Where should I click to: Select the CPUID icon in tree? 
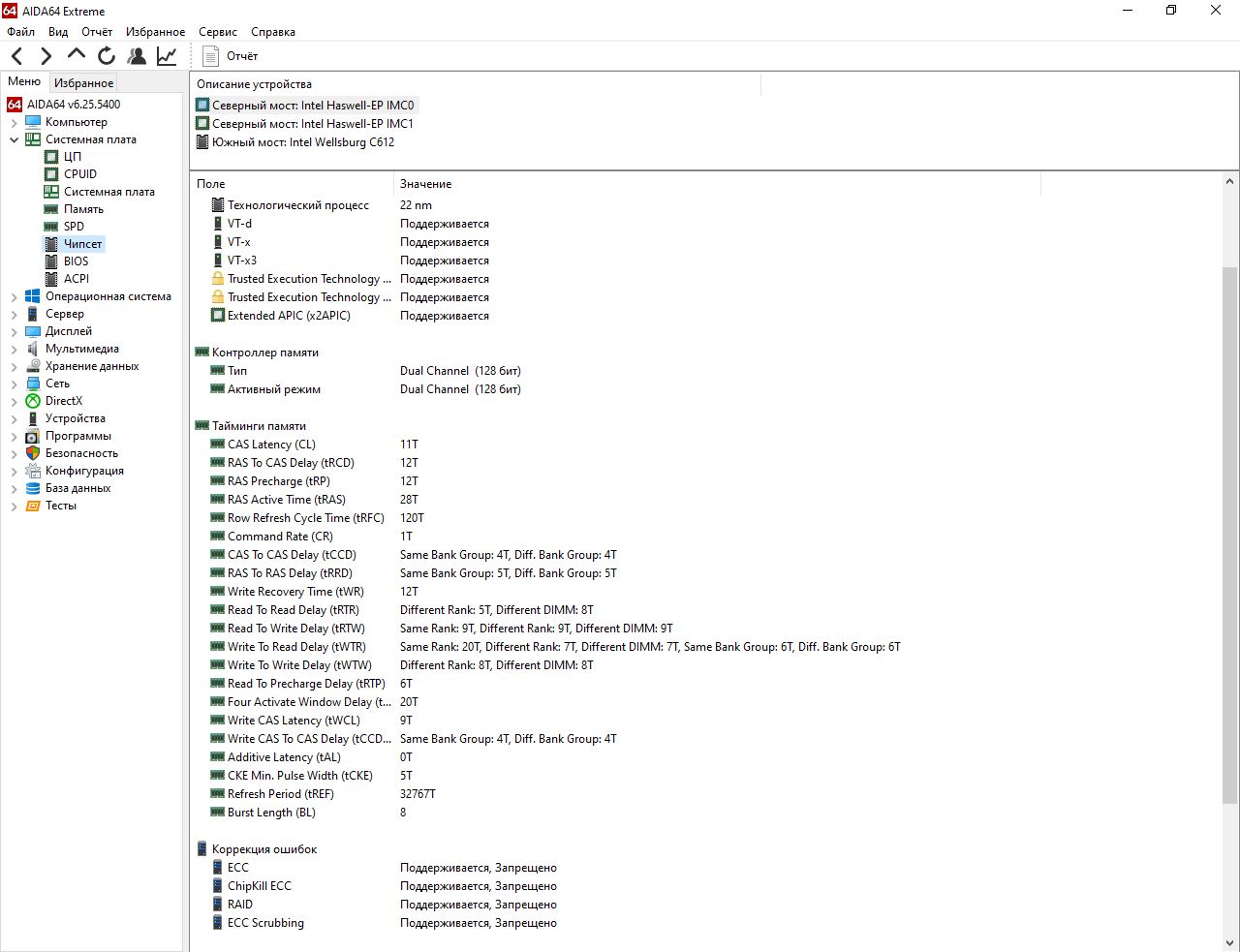click(x=51, y=174)
